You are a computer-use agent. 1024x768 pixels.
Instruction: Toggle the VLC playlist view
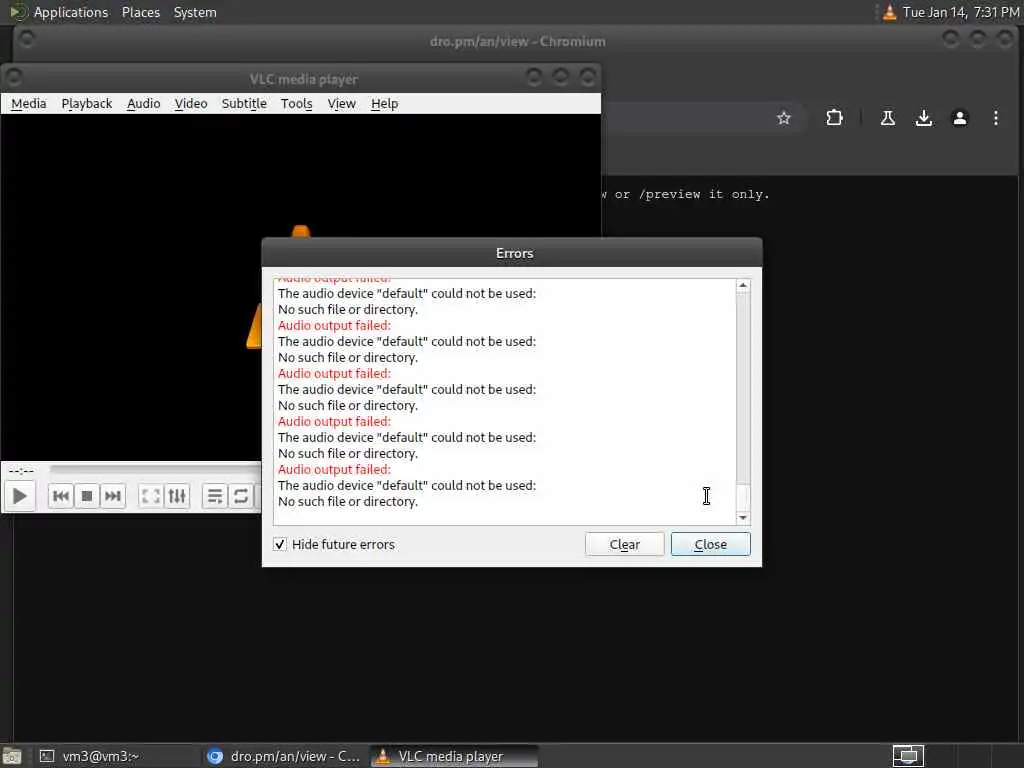pyautogui.click(x=215, y=496)
